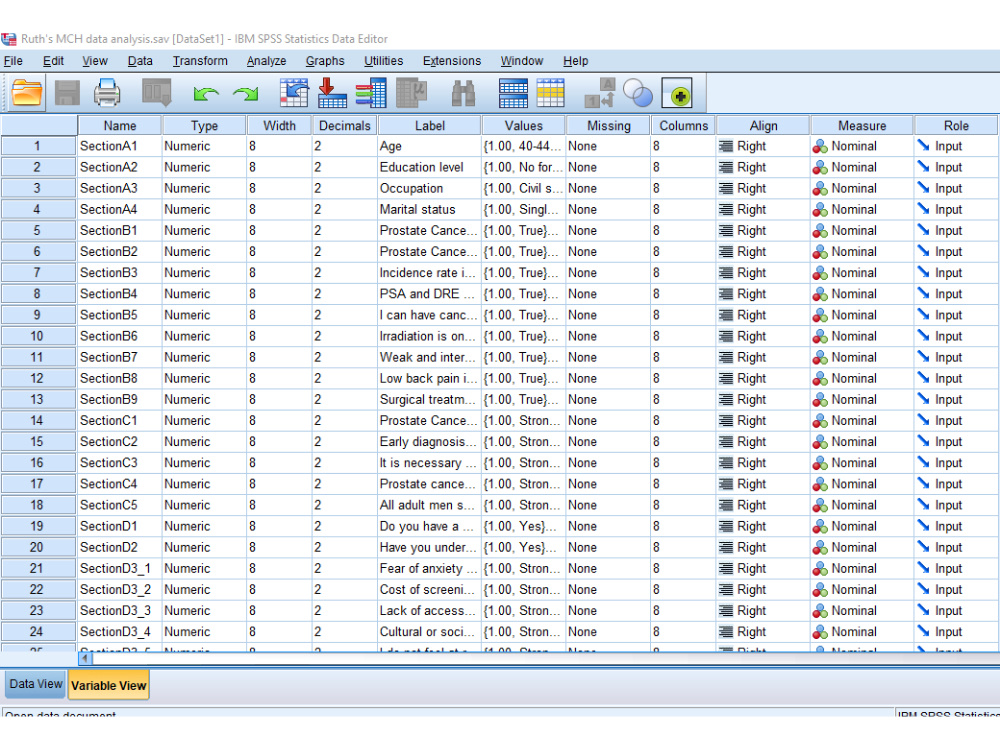This screenshot has width=1000, height=750.
Task: Click the 'Occupation' label cell
Action: tap(429, 188)
